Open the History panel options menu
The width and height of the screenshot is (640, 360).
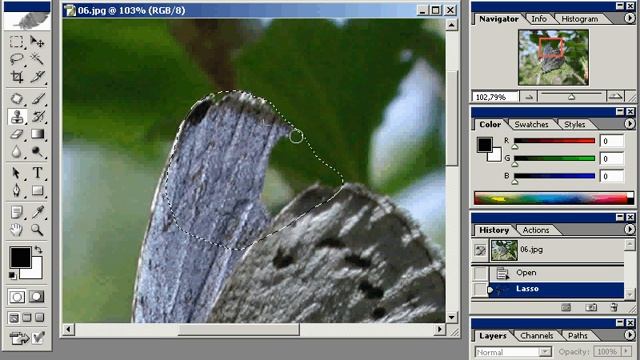pos(629,229)
